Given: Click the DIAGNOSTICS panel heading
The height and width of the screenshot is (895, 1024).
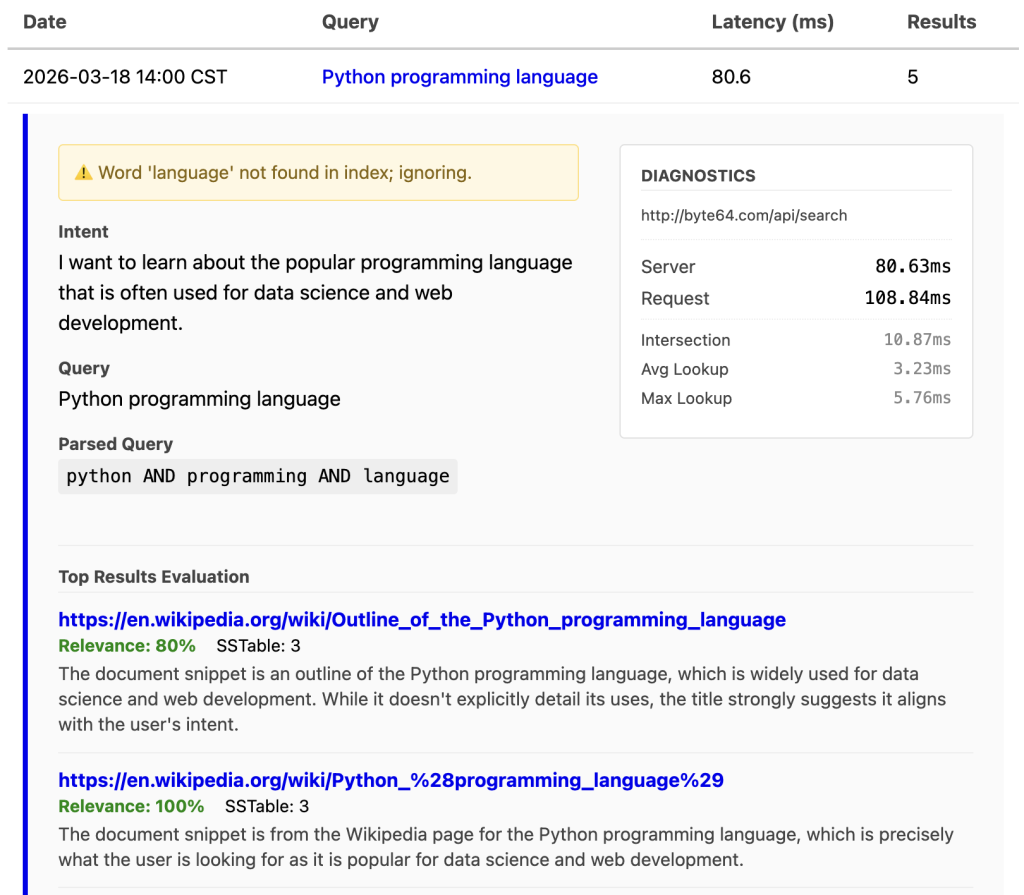Looking at the screenshot, I should (698, 176).
